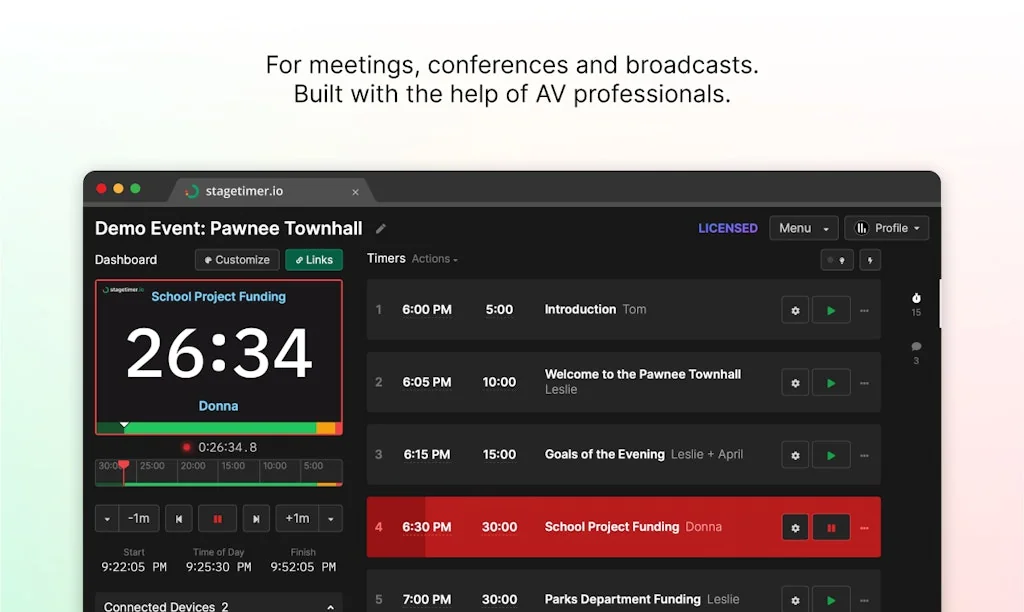Open settings for the Introduction timer
This screenshot has width=1024, height=612.
click(x=795, y=310)
